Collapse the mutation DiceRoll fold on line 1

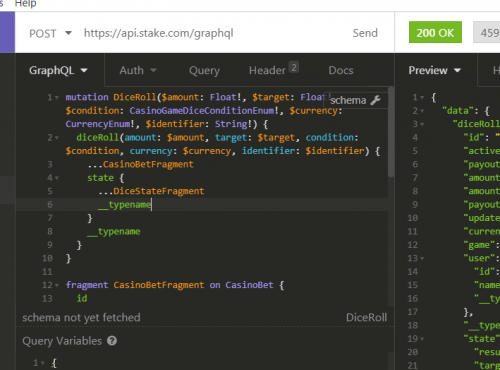57,98
